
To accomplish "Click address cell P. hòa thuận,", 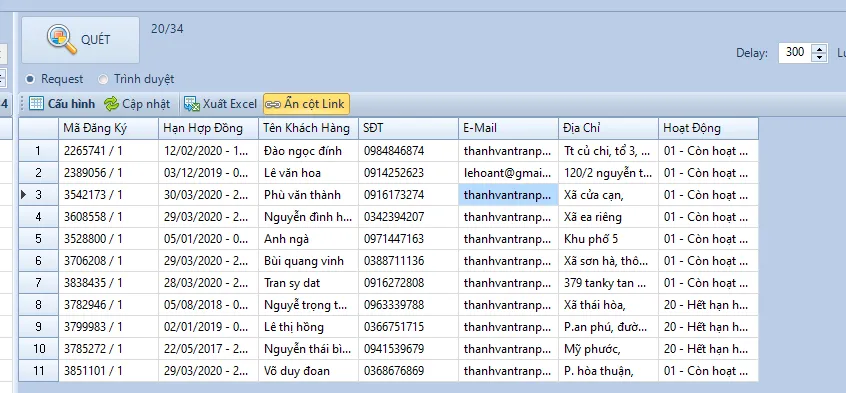I will click(x=609, y=371).
